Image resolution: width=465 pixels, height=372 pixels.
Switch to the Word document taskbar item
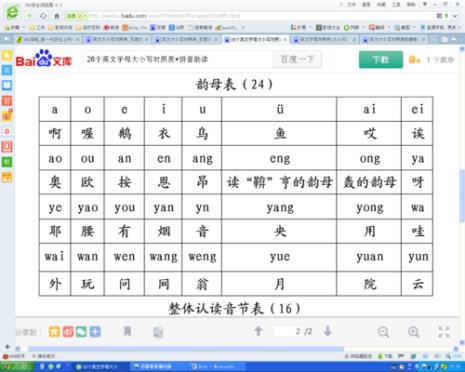pos(217,367)
